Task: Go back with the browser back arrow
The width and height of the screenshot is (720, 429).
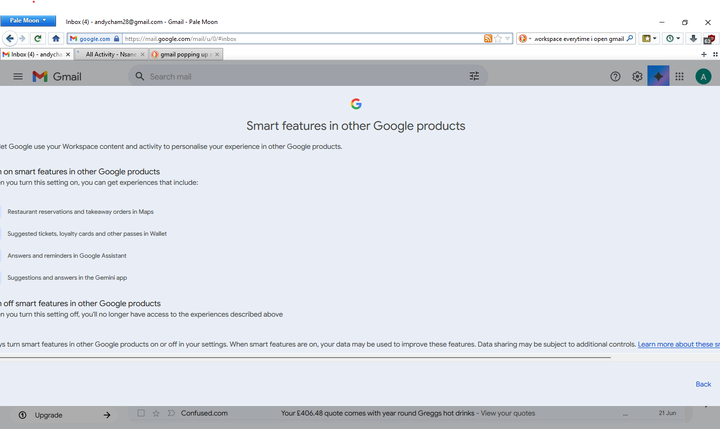Action: (10, 39)
